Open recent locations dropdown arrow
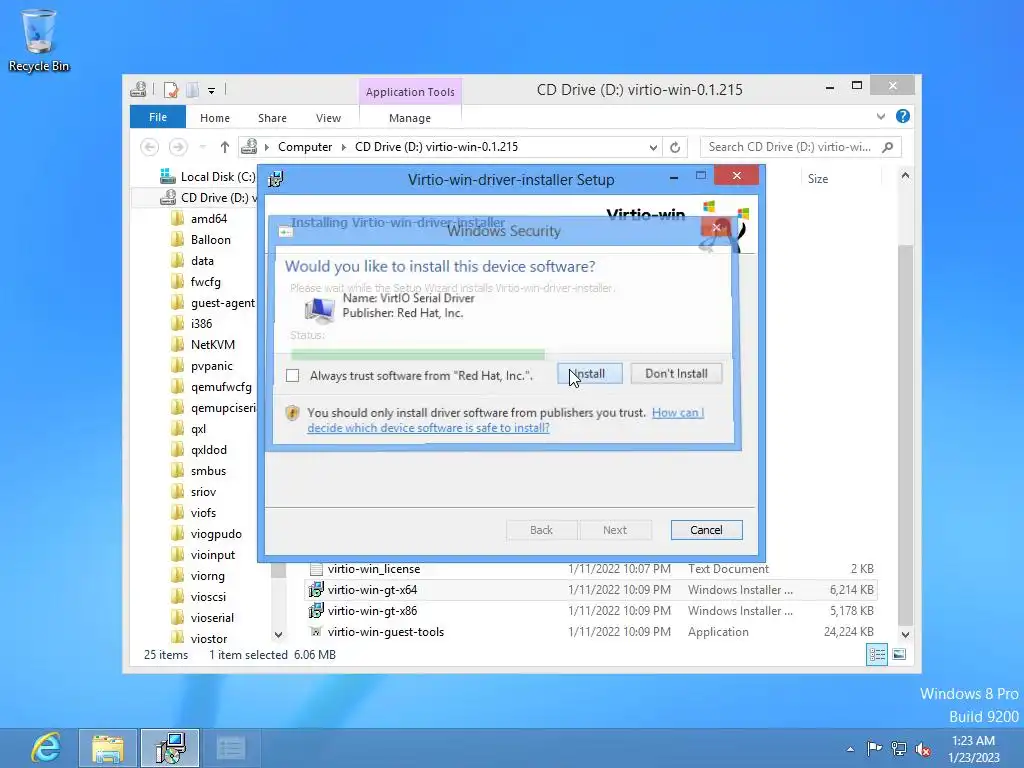 click(202, 147)
